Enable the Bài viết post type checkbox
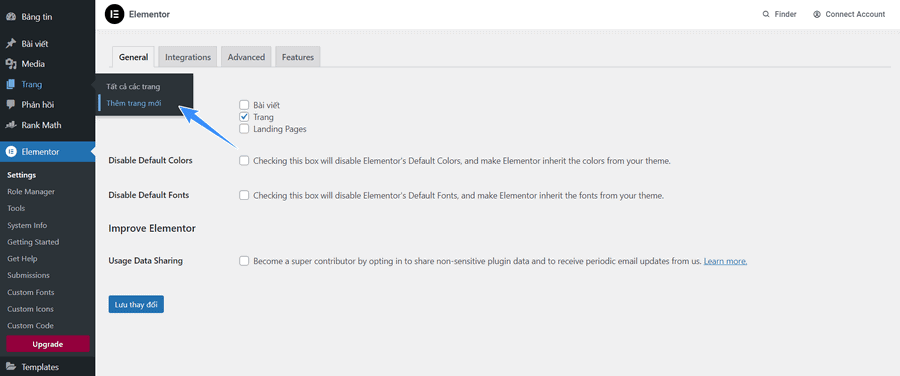Viewport: 900px width, 376px height. 244,105
